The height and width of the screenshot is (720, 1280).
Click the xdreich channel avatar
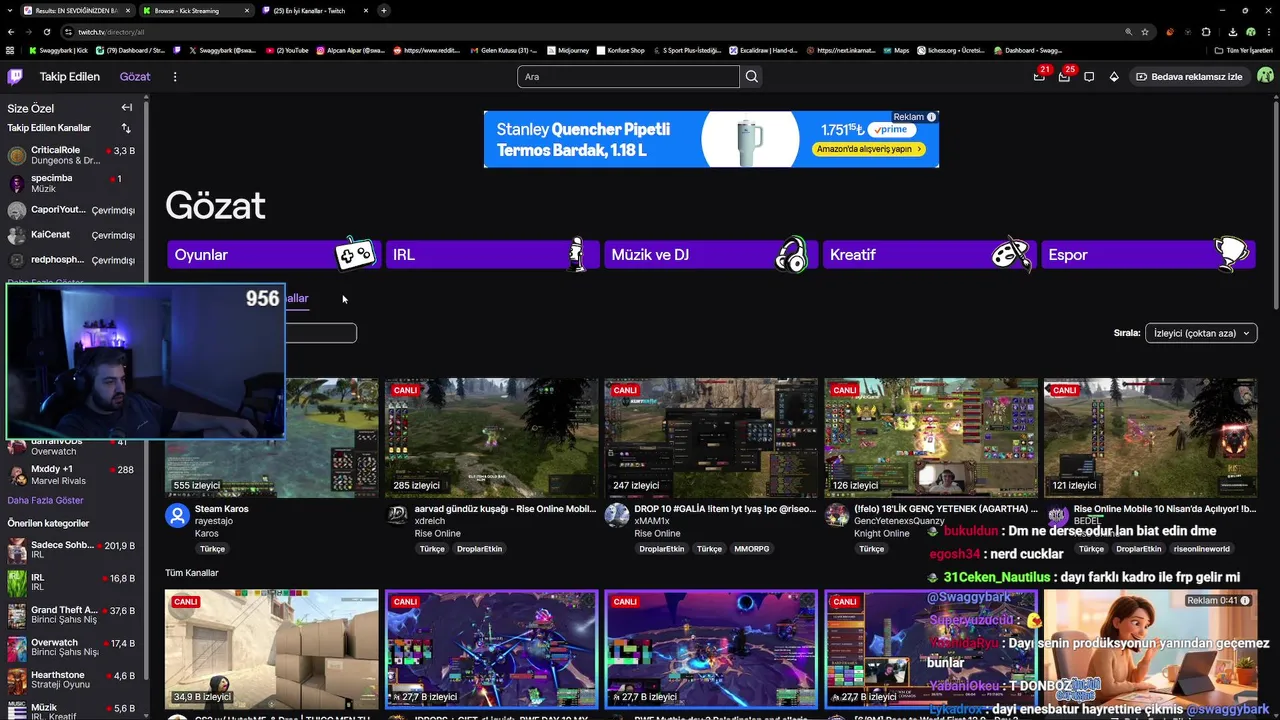click(x=397, y=515)
